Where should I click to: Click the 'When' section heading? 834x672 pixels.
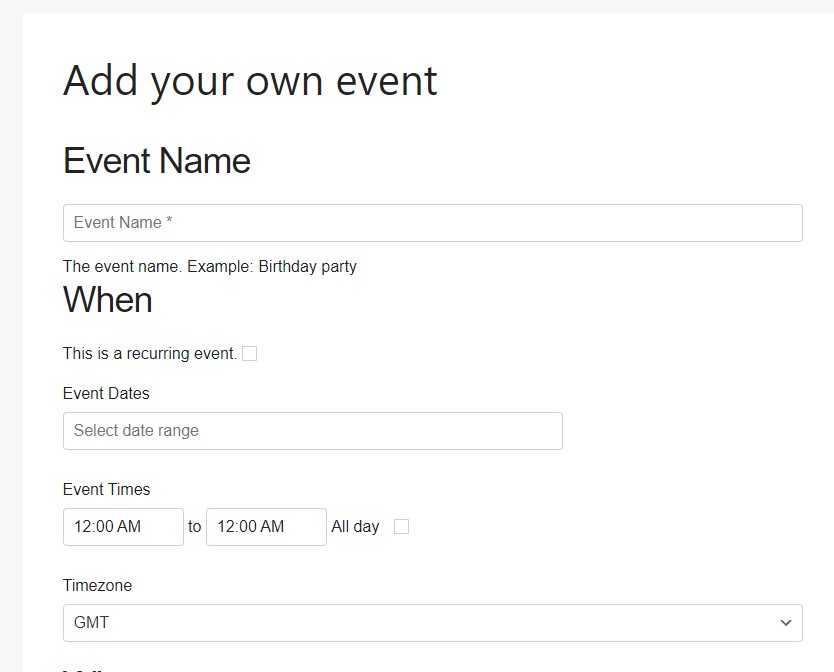tap(108, 300)
